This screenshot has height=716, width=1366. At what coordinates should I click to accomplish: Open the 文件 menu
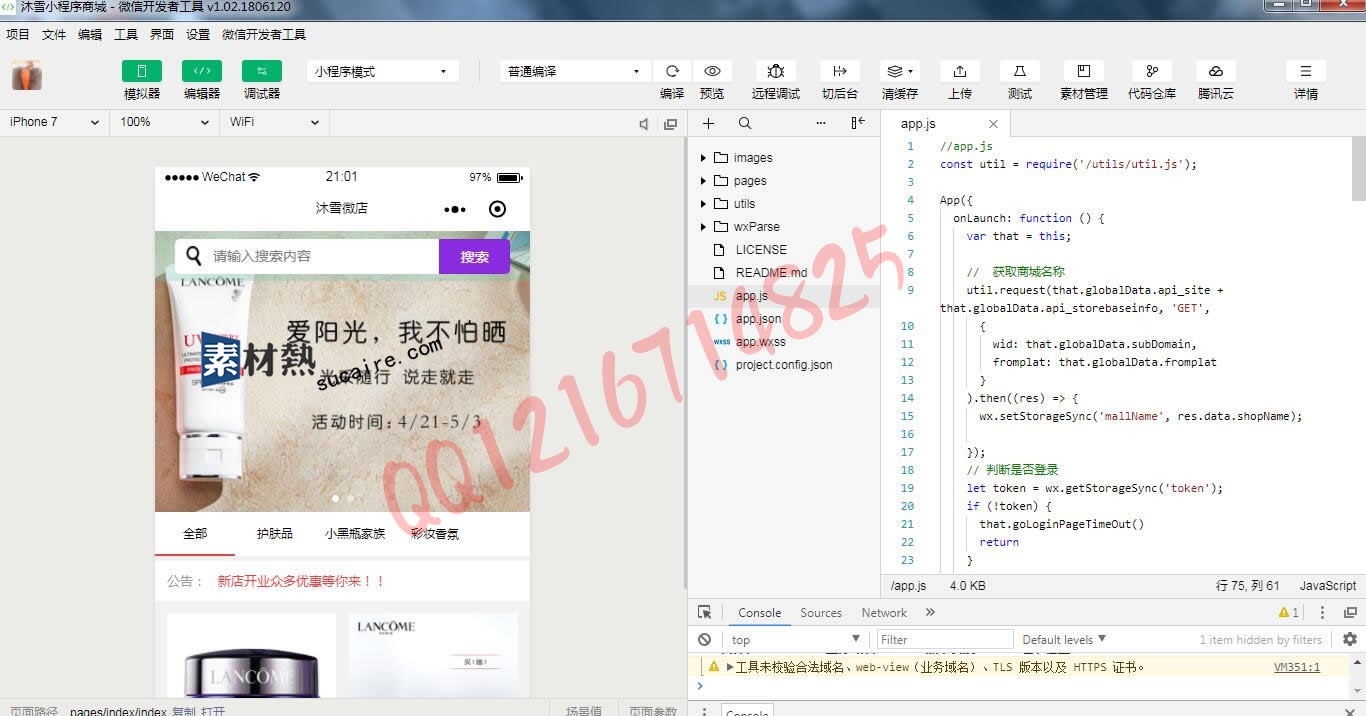54,34
